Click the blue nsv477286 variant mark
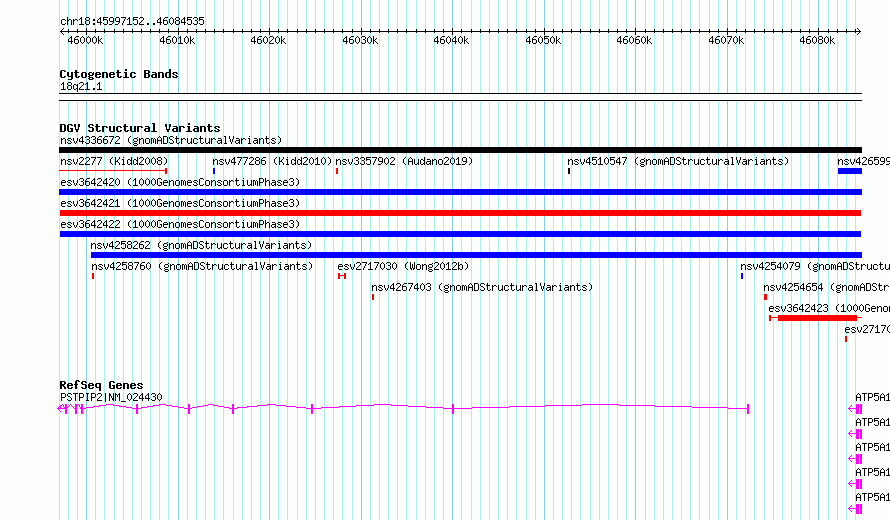The height and width of the screenshot is (520, 890). coord(214,171)
